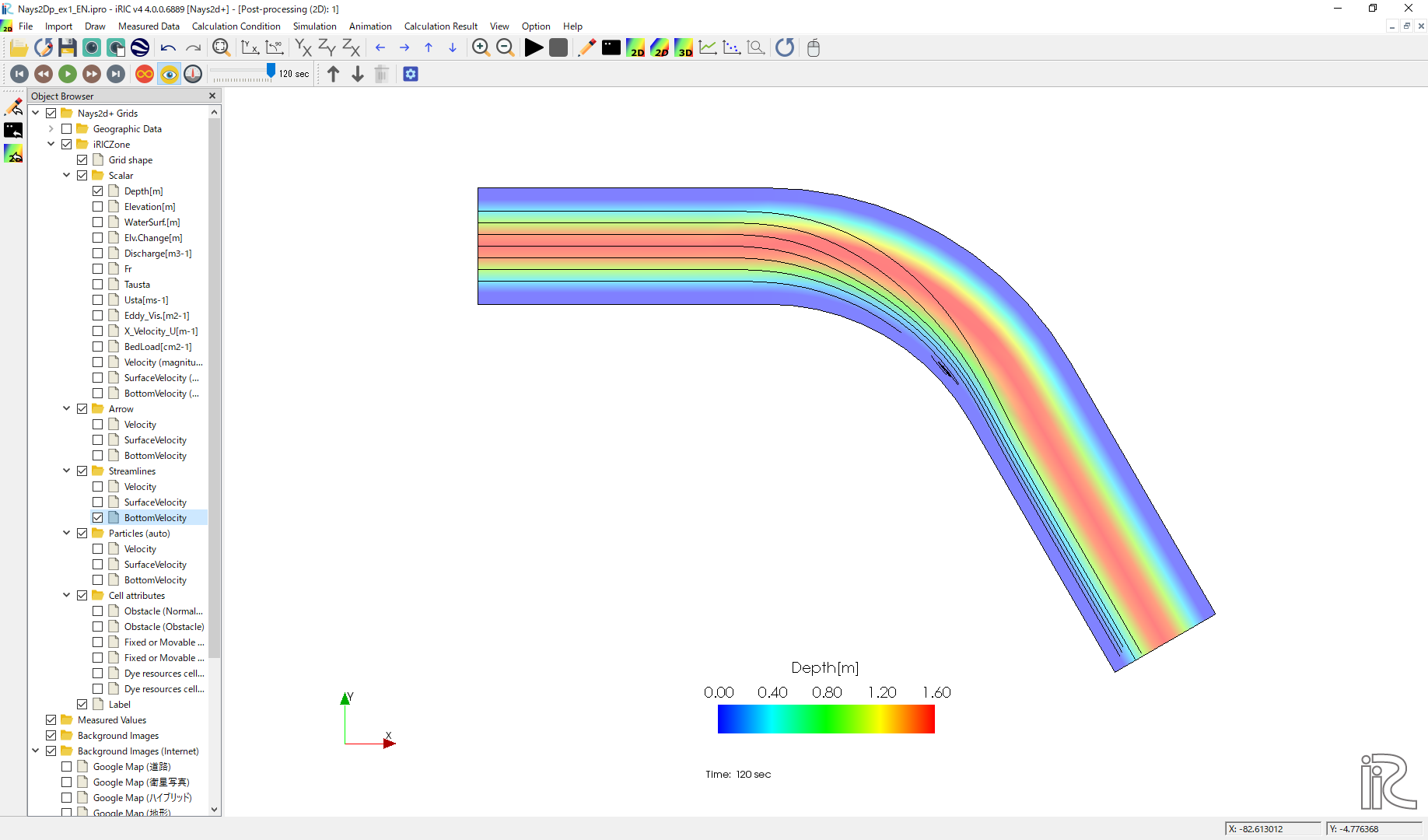Screen dimensions: 1428x840
Task: Collapse the Cell attributes folder
Action: click(x=66, y=596)
